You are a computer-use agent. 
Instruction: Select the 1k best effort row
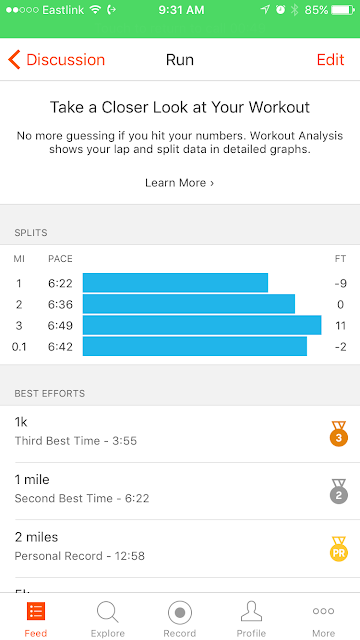[x=180, y=434]
